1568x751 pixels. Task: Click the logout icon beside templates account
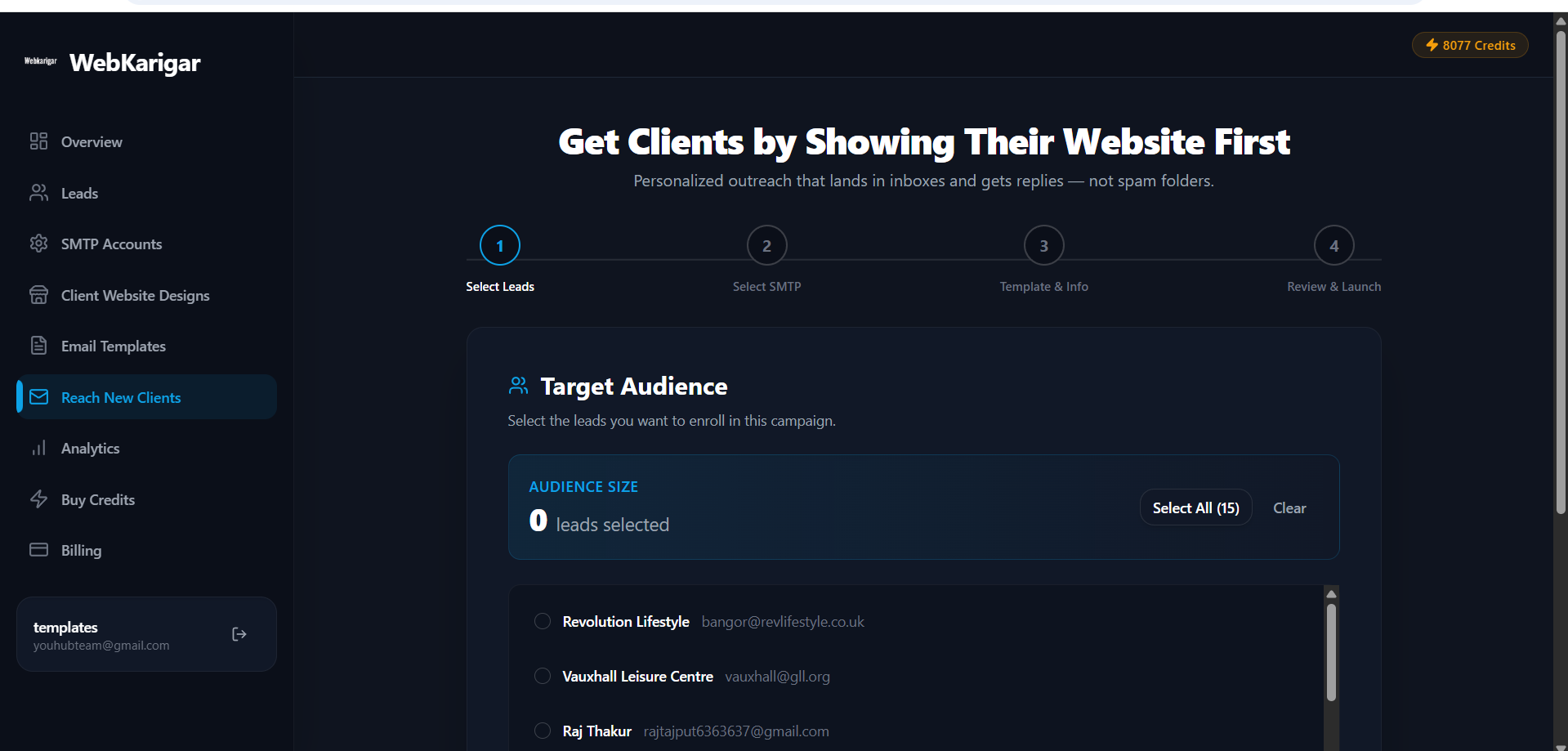point(239,634)
